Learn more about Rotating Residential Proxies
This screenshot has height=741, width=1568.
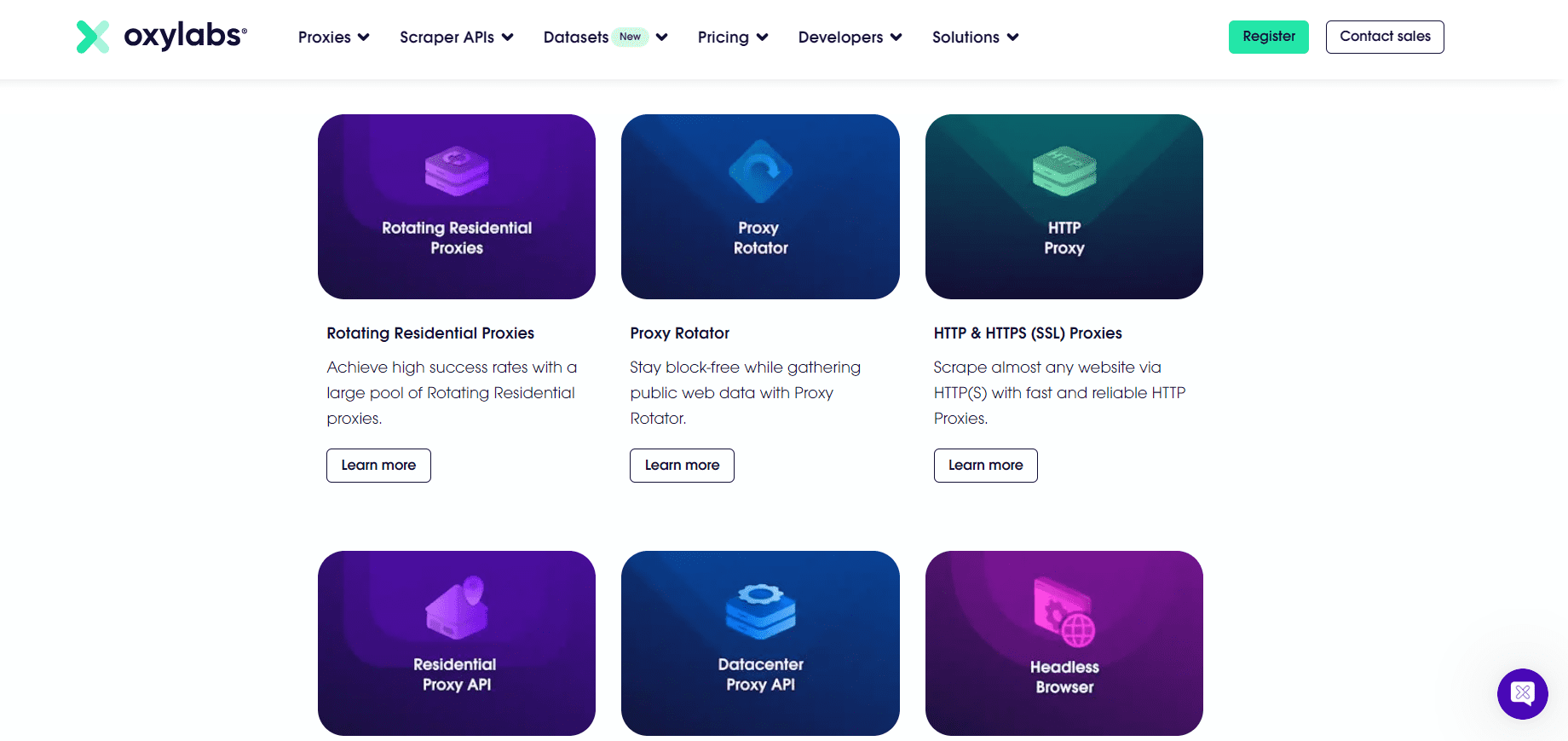[378, 466]
